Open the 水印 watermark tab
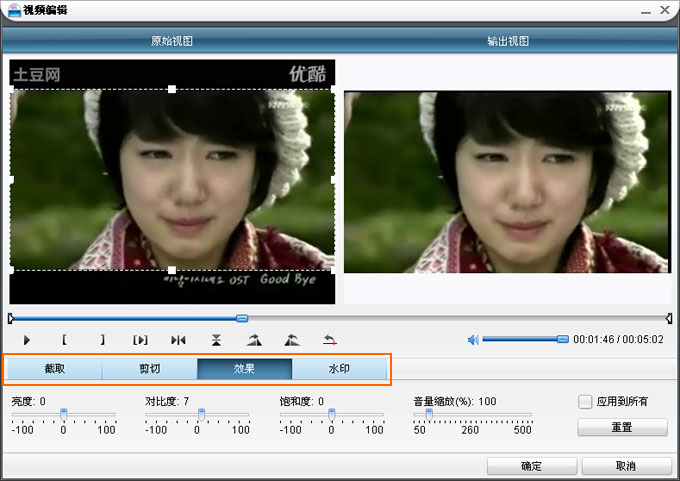This screenshot has height=481, width=680. tap(339, 369)
